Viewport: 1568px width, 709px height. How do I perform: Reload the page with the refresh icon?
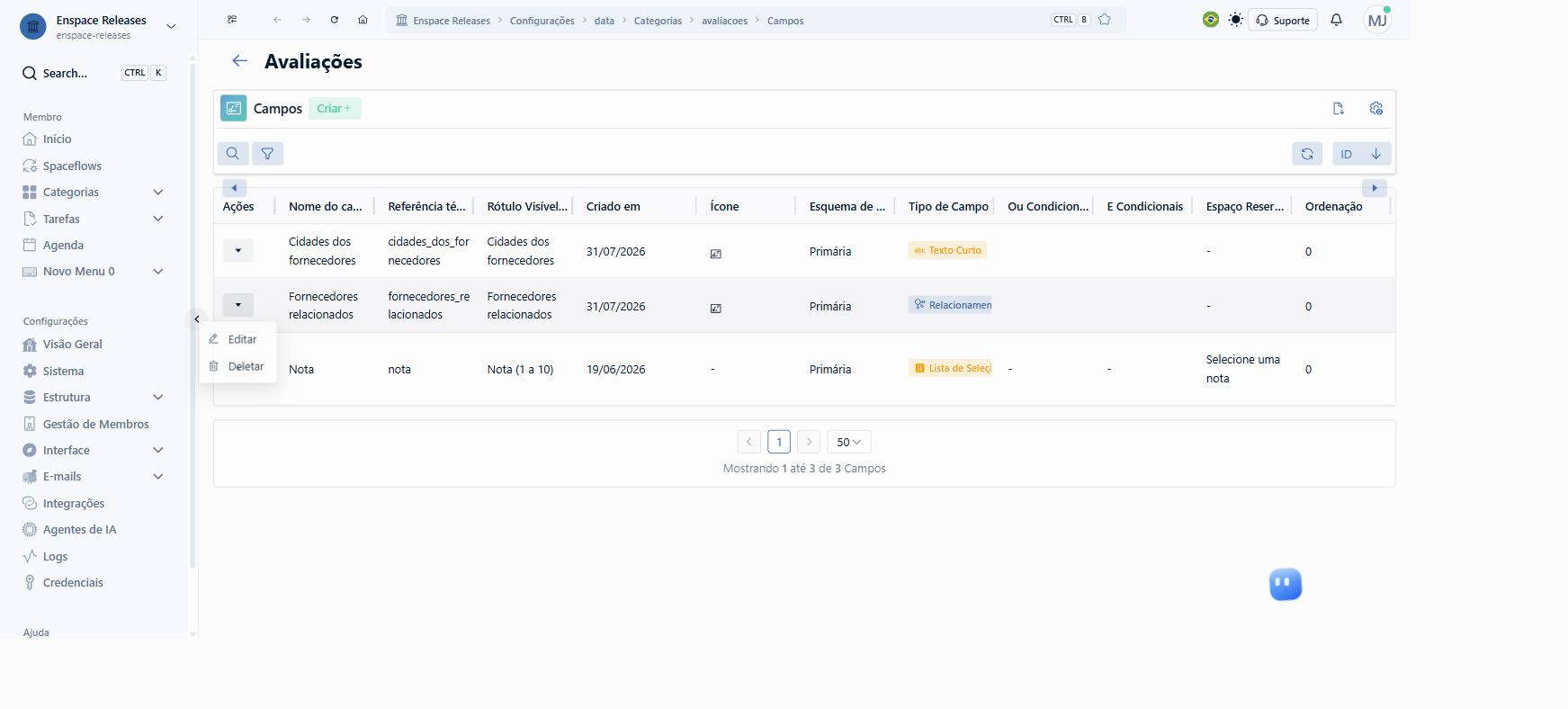click(x=335, y=20)
